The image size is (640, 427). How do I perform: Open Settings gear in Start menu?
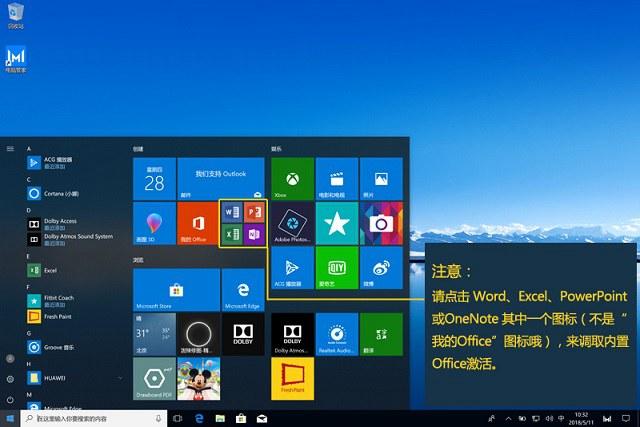(x=10, y=379)
